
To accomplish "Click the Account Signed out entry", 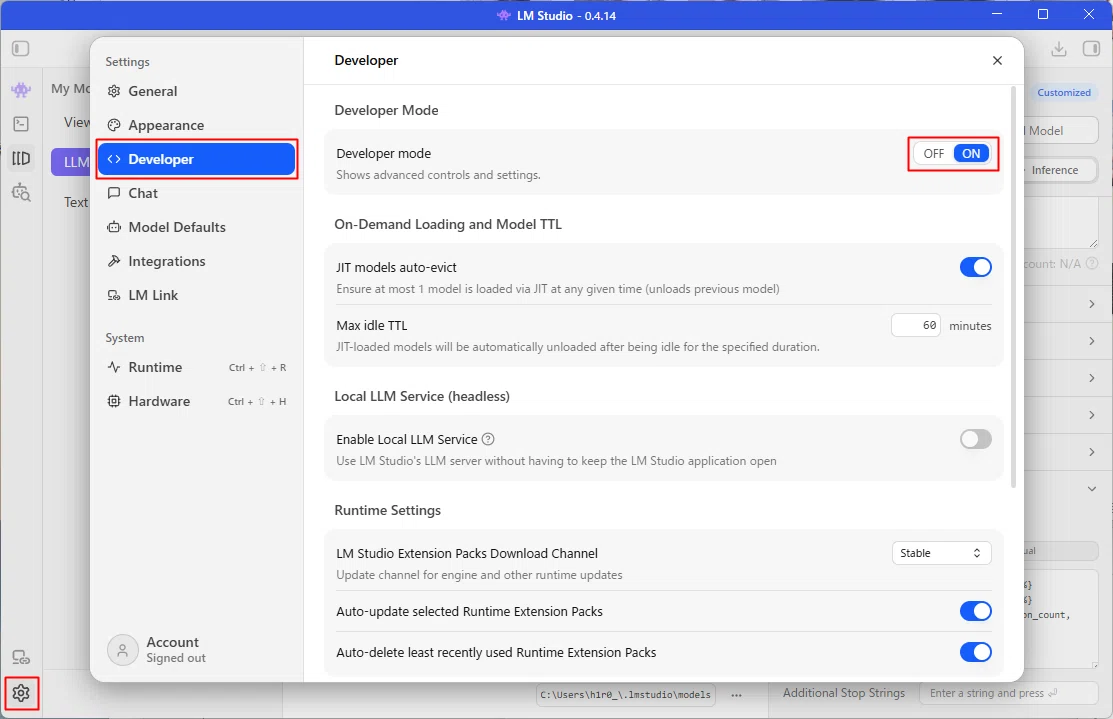I will (x=158, y=649).
